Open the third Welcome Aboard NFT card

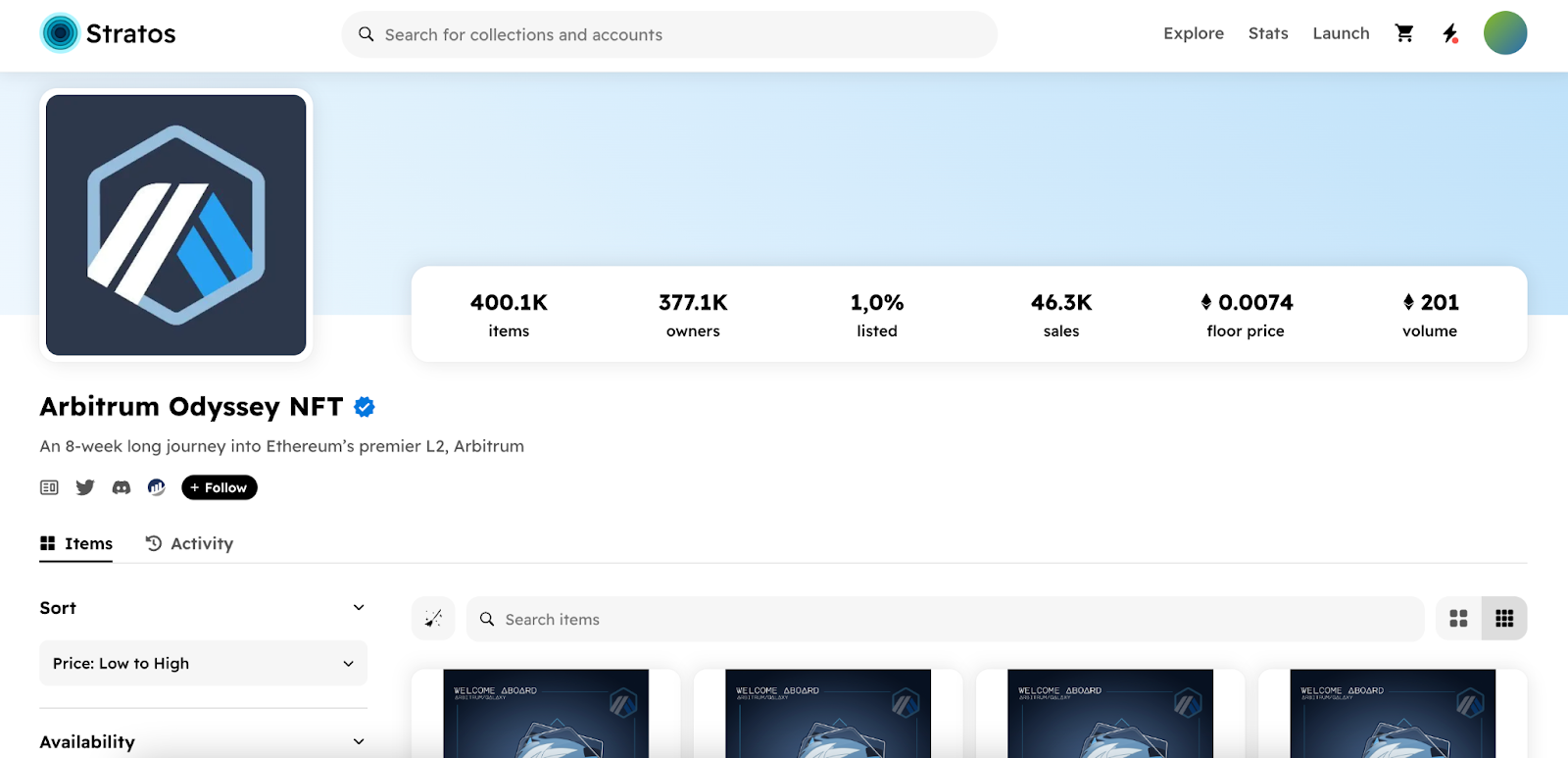tap(1110, 714)
